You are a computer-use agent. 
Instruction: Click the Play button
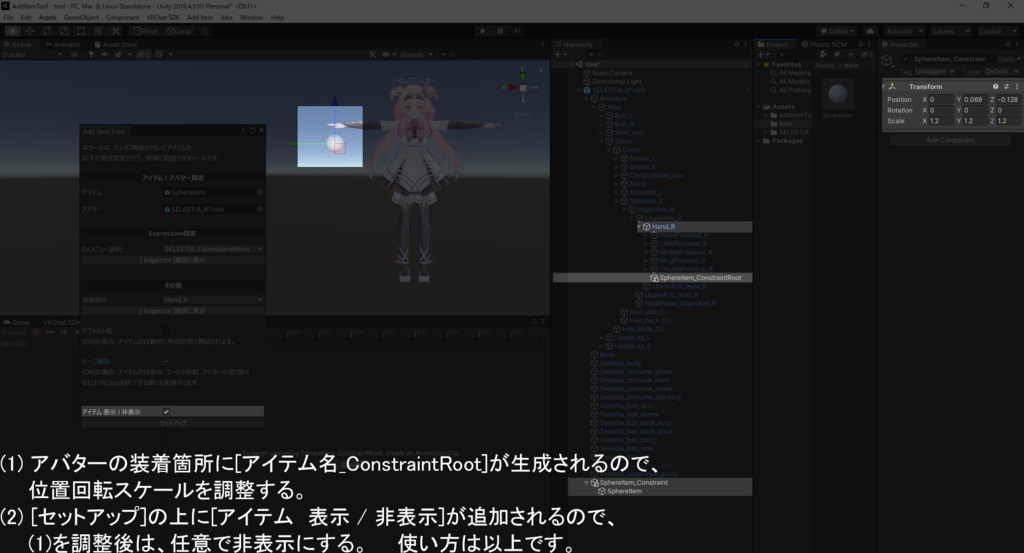pyautogui.click(x=483, y=31)
